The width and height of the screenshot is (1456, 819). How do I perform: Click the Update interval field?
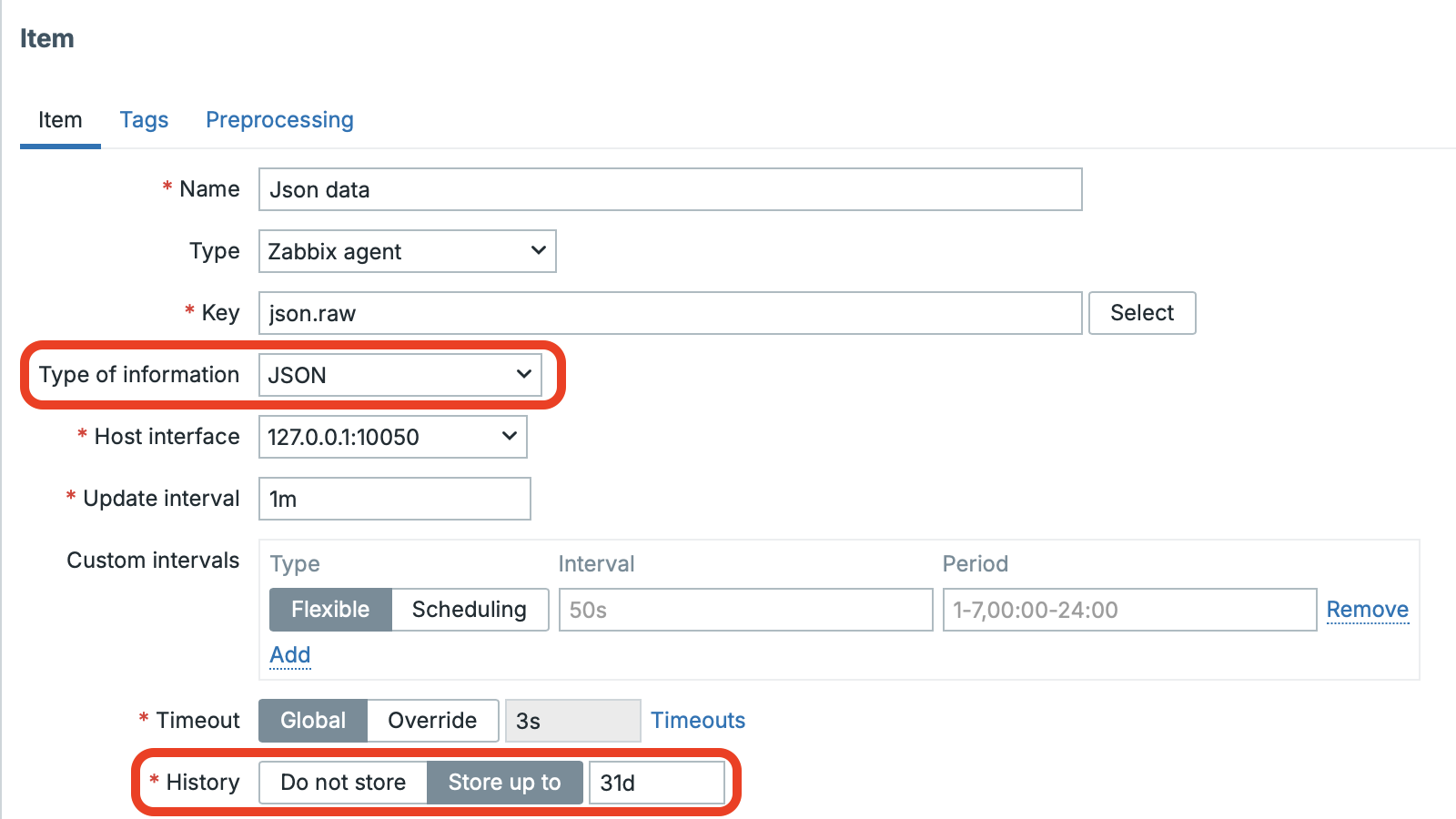(394, 499)
